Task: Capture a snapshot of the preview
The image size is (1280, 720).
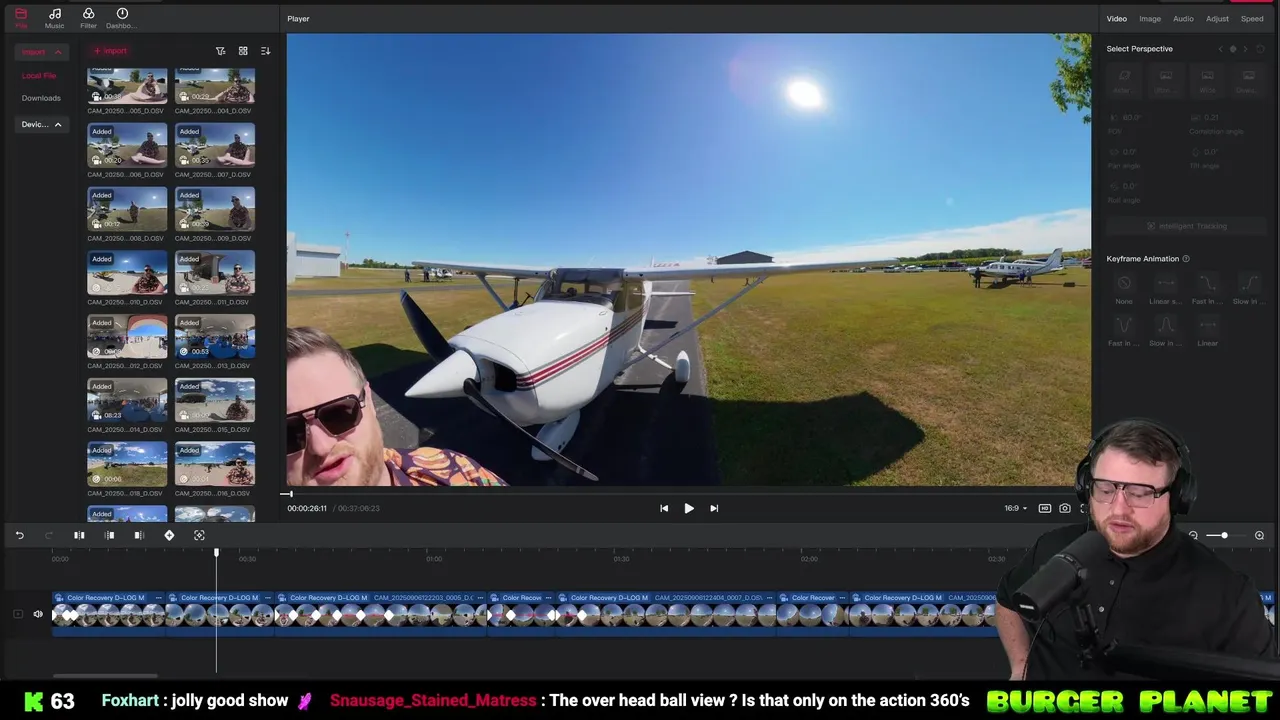Action: [x=1065, y=508]
